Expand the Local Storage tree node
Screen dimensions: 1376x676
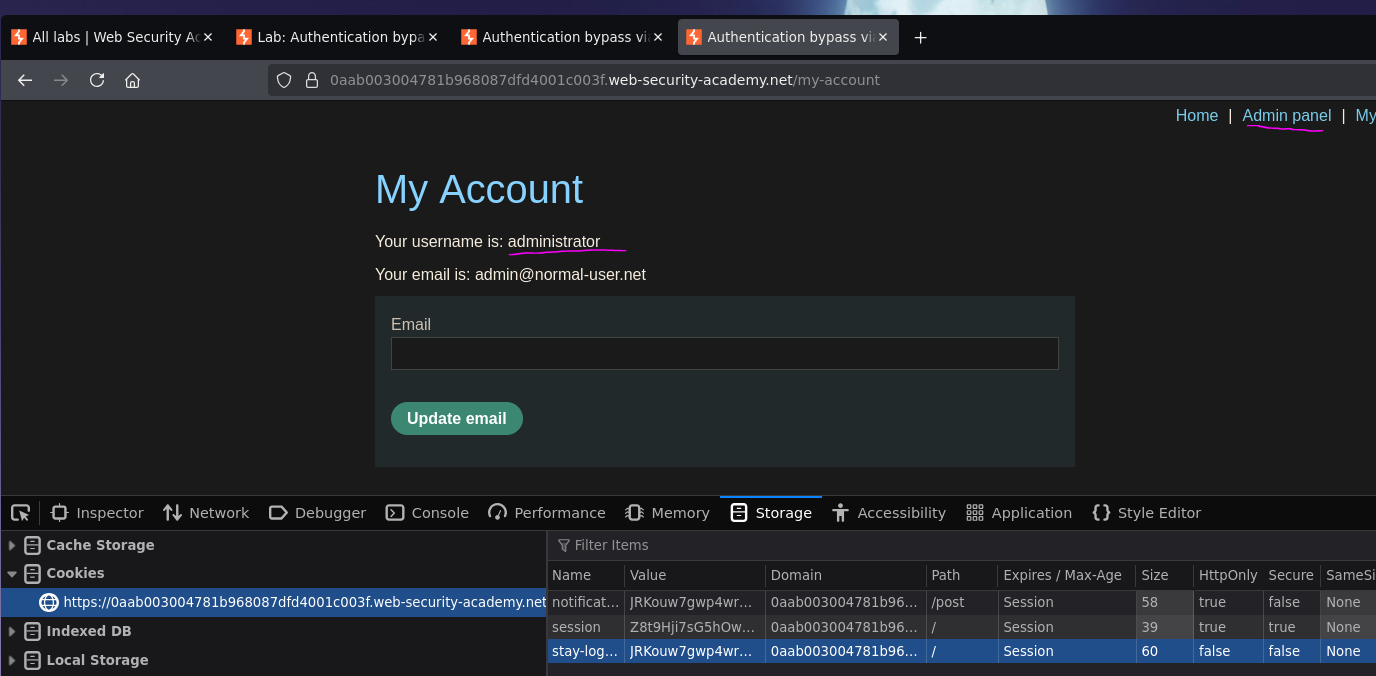click(x=12, y=660)
